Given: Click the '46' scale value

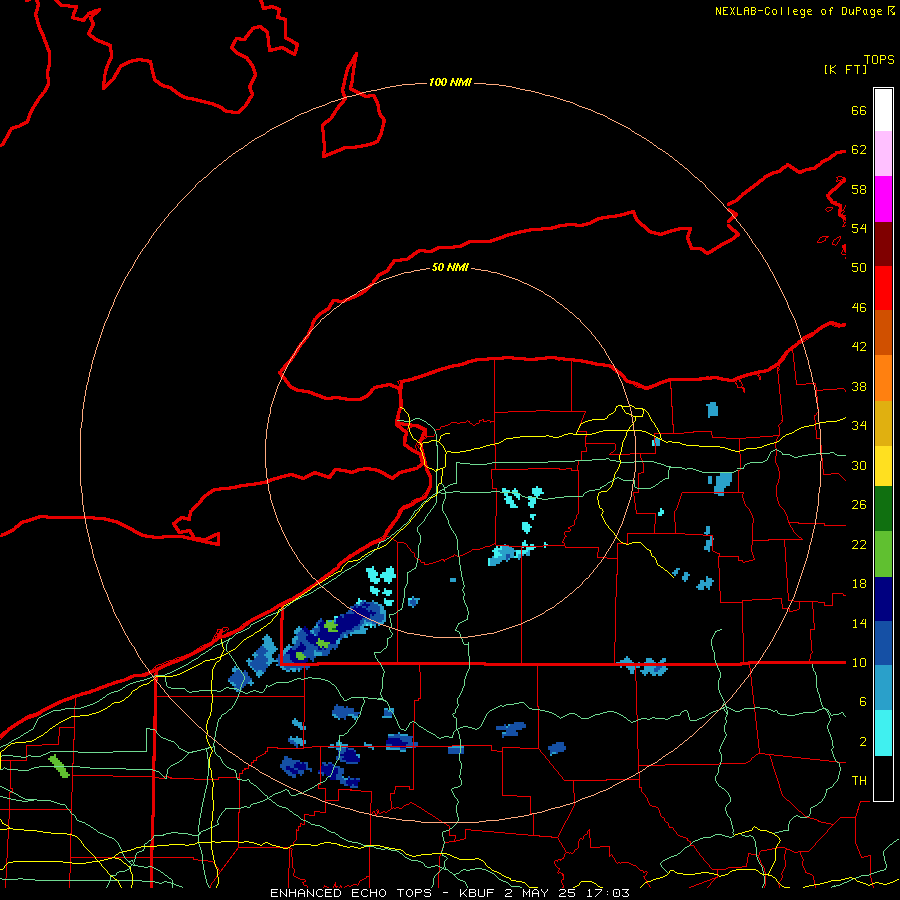Looking at the screenshot, I should 859,308.
